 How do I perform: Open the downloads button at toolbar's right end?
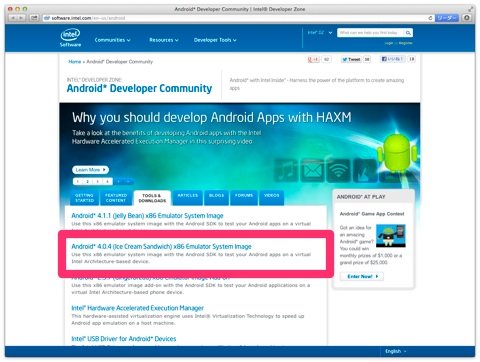pyautogui.click(x=467, y=18)
